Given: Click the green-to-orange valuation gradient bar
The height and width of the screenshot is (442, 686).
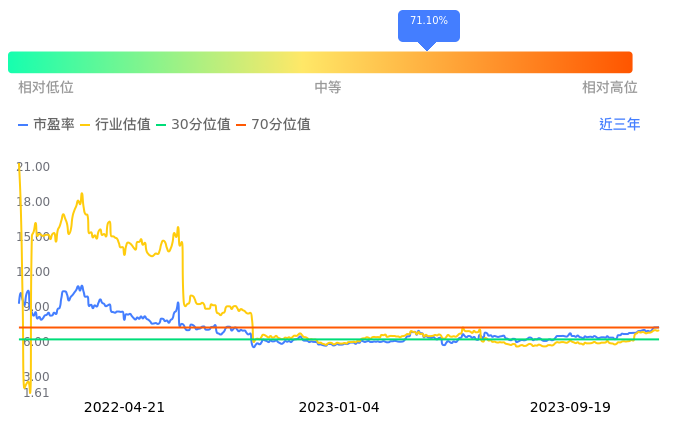Looking at the screenshot, I should click(x=320, y=62).
